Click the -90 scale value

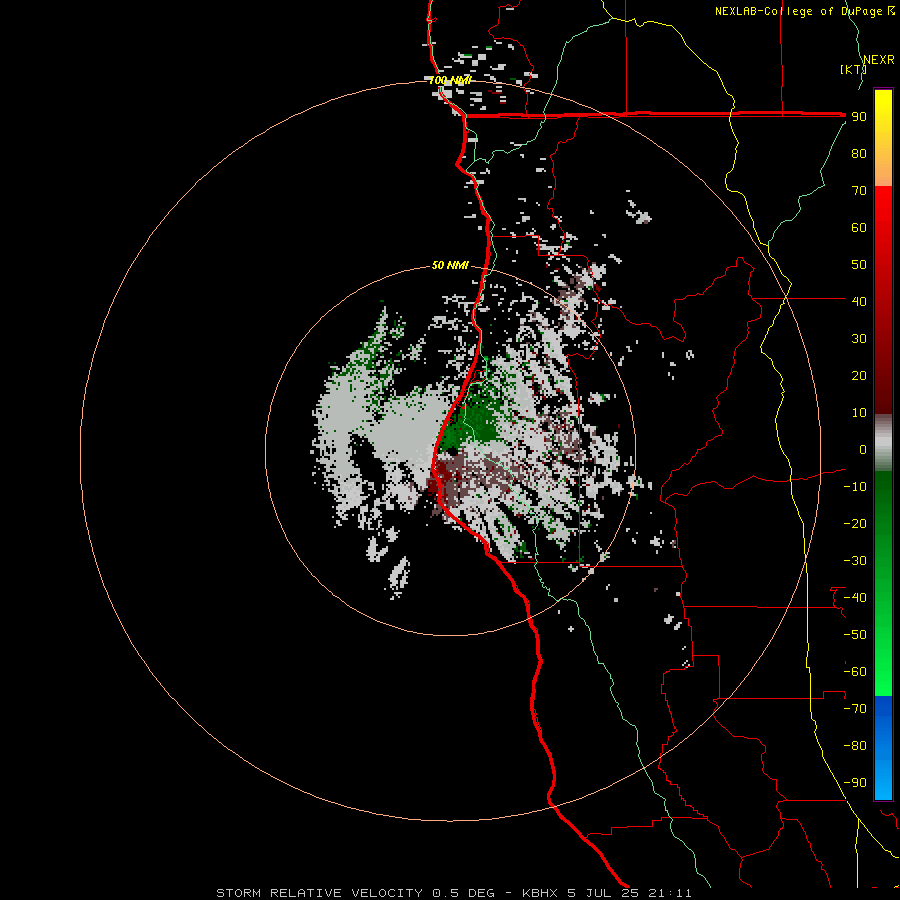click(855, 783)
